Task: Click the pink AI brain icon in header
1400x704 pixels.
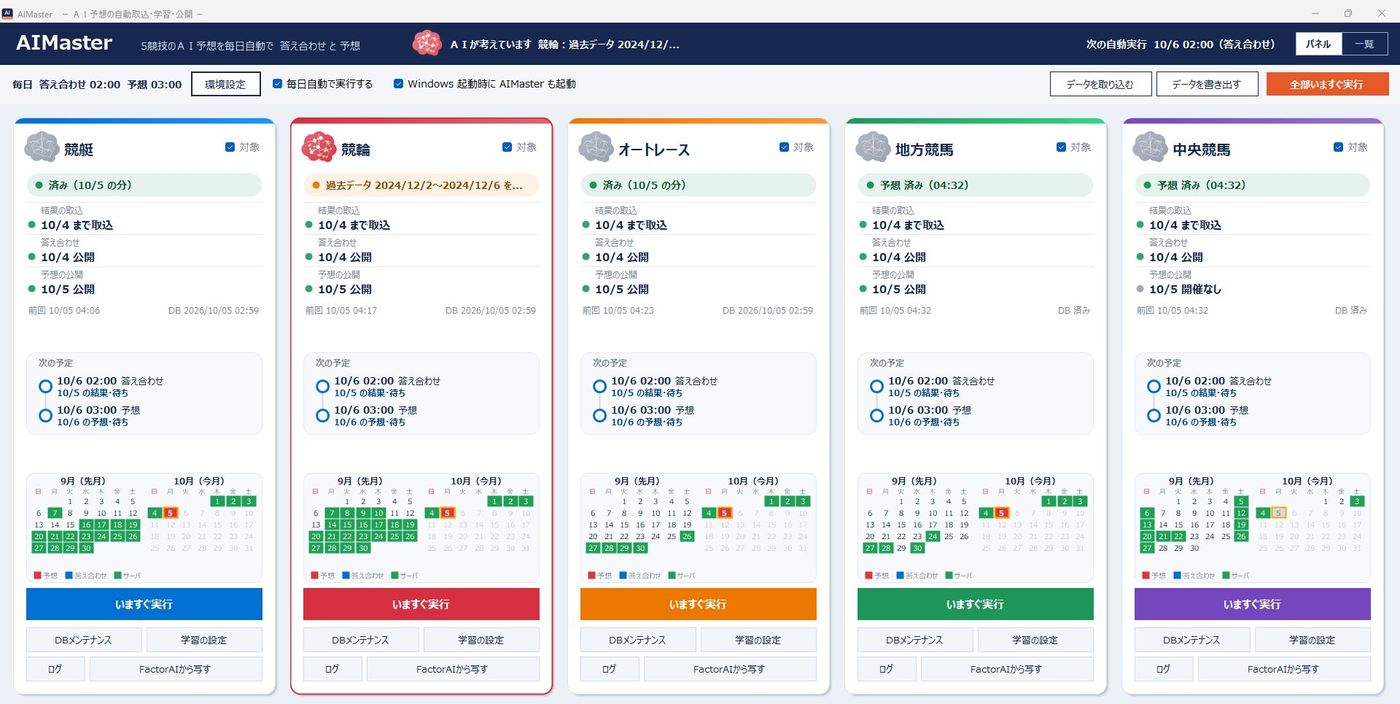Action: tap(427, 44)
